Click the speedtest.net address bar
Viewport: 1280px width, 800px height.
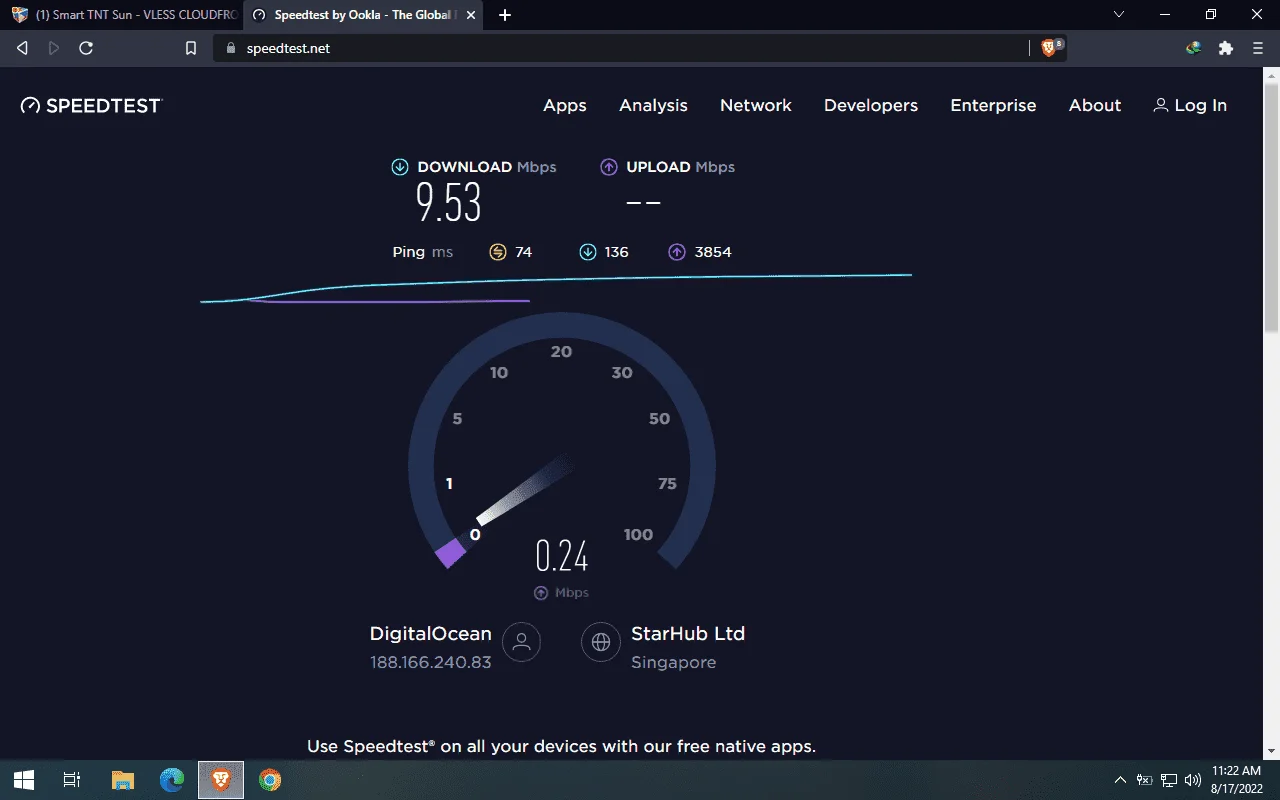620,48
